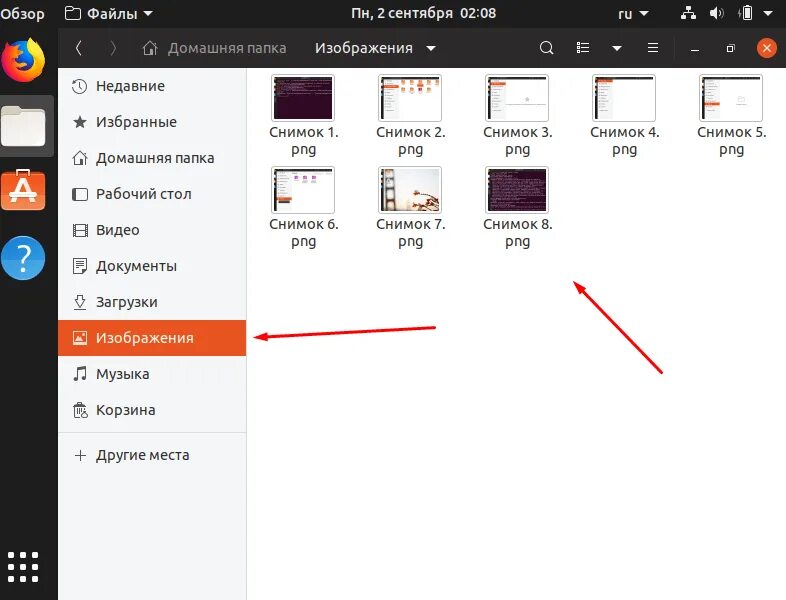
Task: Select Снимок 4.png thumbnail
Action: (624, 98)
